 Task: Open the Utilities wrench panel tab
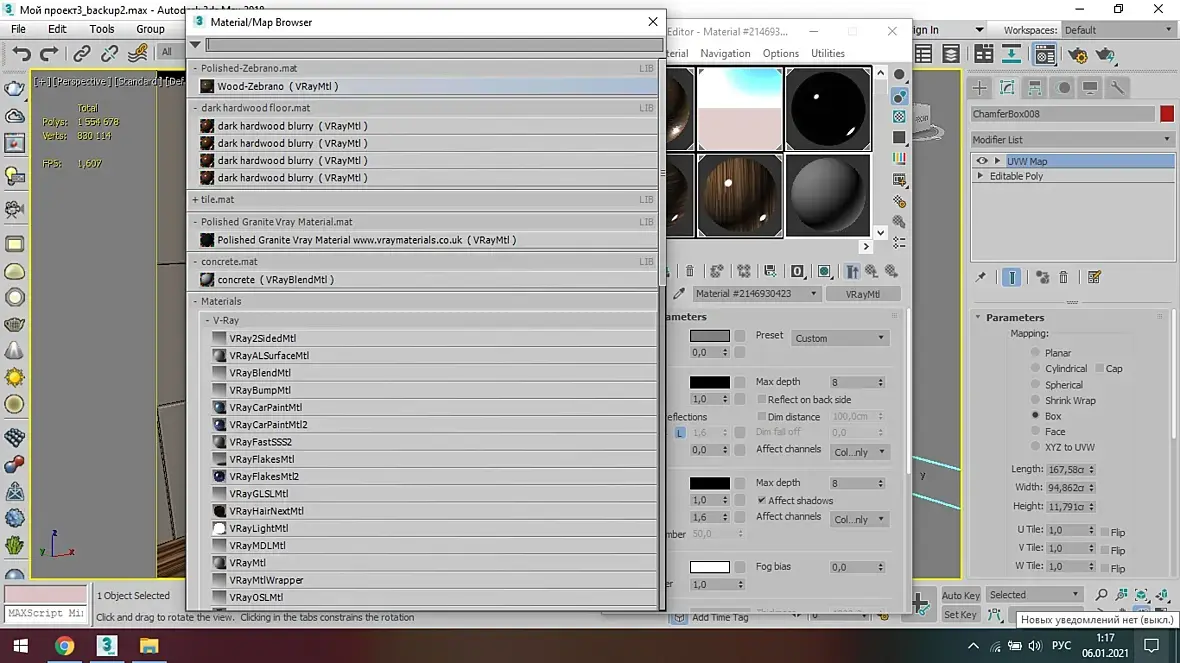(1118, 88)
